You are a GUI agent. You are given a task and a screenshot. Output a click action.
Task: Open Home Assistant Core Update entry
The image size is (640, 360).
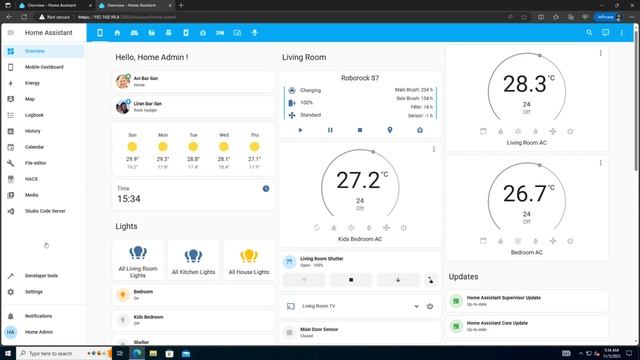[x=527, y=326]
